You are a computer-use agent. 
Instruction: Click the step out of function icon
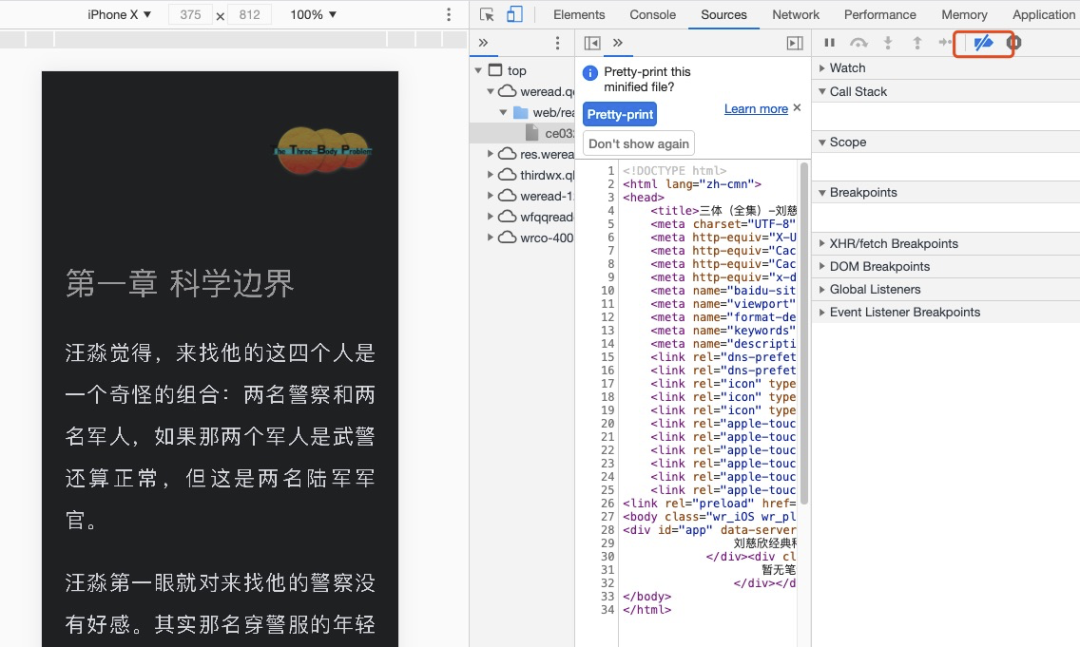[x=916, y=43]
